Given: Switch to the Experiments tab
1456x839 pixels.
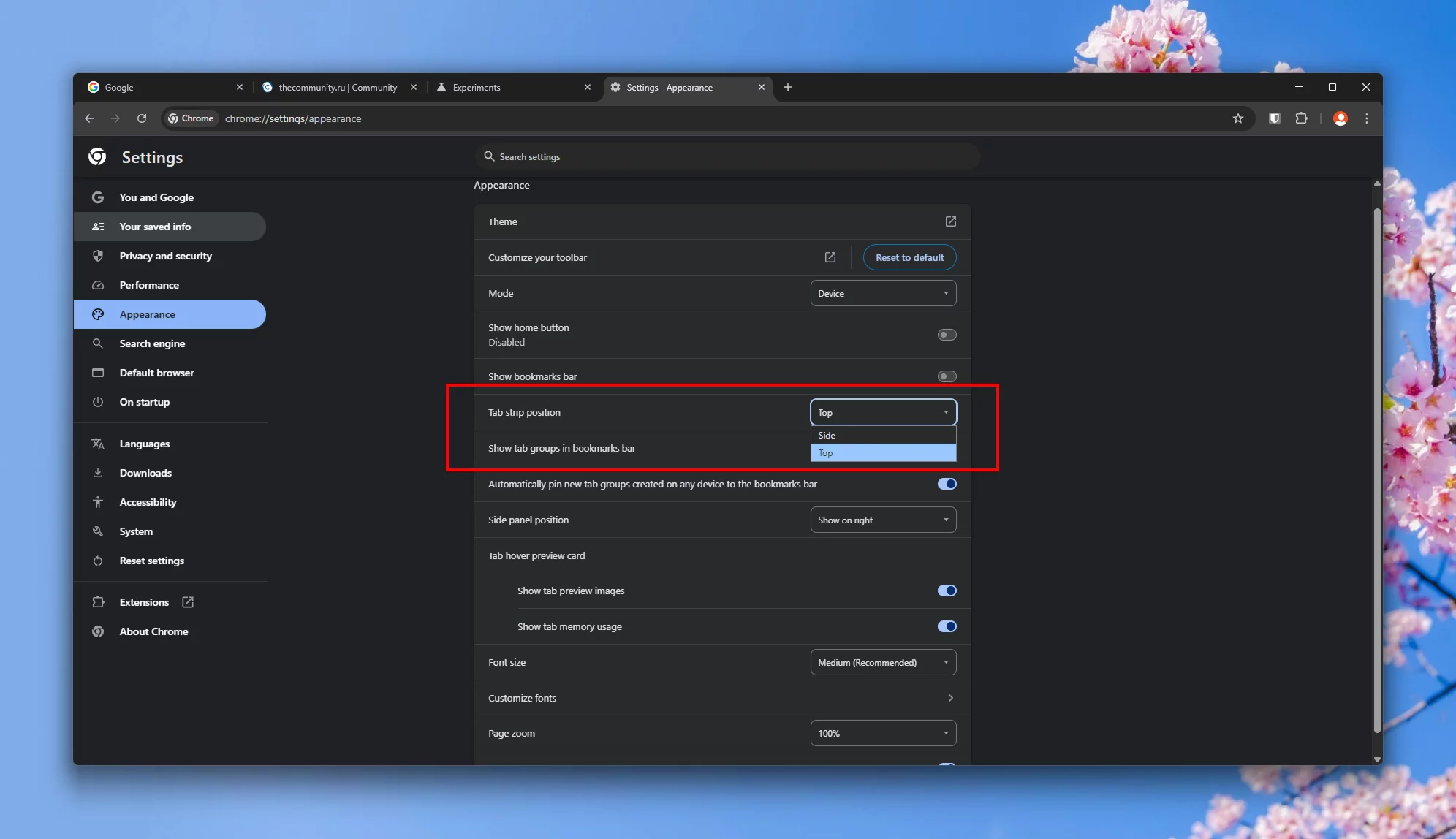Looking at the screenshot, I should 477,87.
